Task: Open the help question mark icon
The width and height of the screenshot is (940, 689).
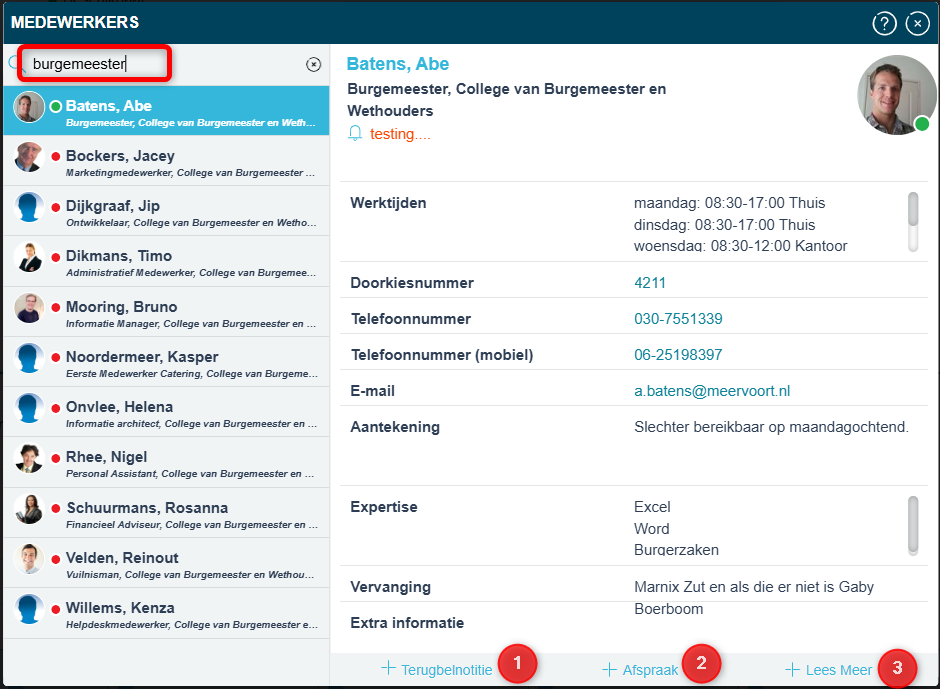Action: click(x=884, y=23)
